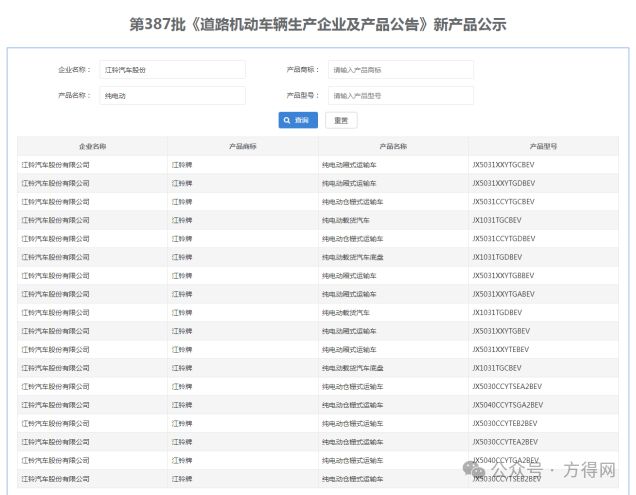Click company name in the JX5031CCYTGDBEV row

coord(56,239)
